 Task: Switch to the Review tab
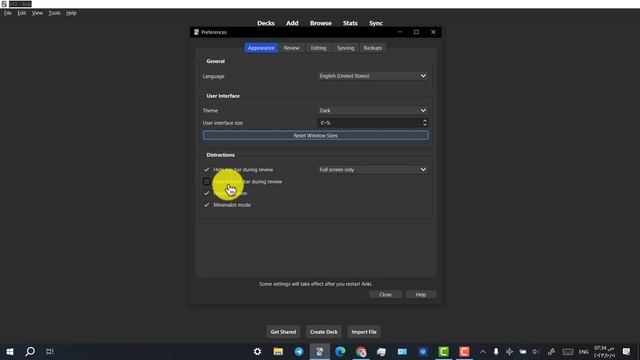(291, 48)
